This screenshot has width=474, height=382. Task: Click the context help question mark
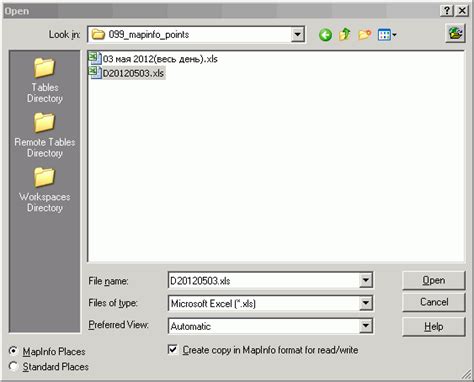(447, 11)
